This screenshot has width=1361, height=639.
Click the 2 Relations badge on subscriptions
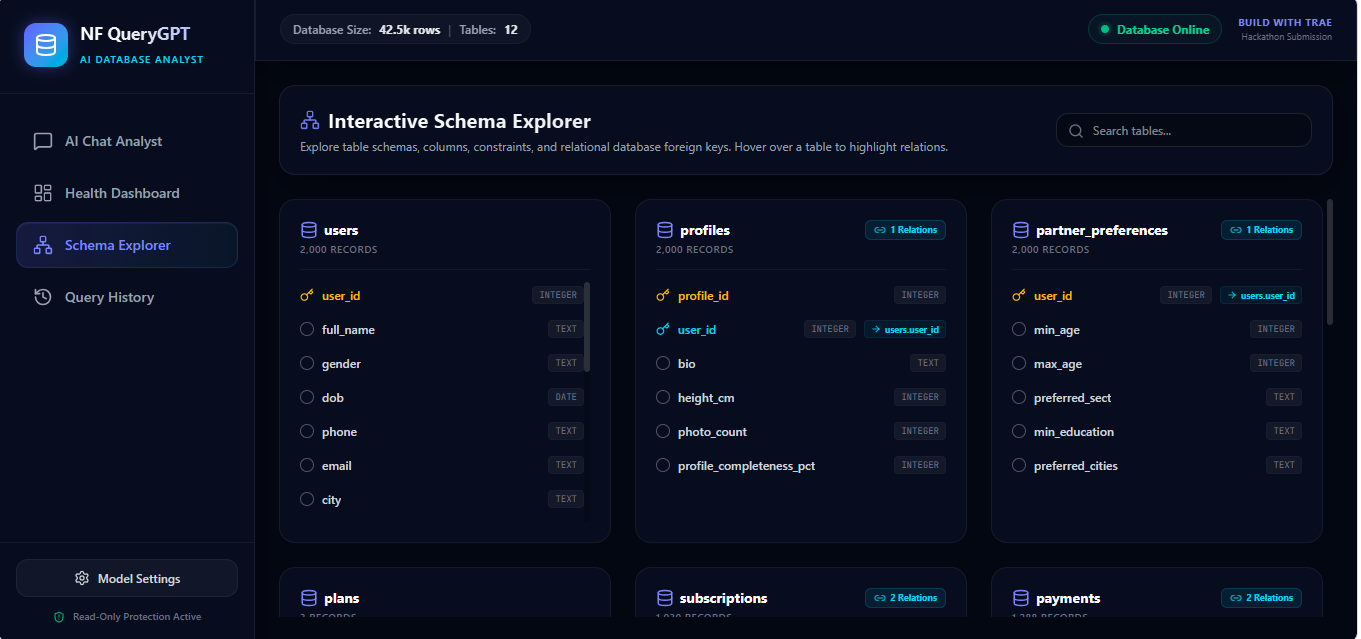[x=905, y=598]
